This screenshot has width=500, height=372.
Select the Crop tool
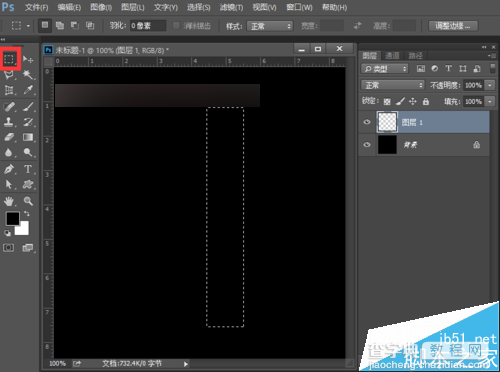[x=10, y=90]
